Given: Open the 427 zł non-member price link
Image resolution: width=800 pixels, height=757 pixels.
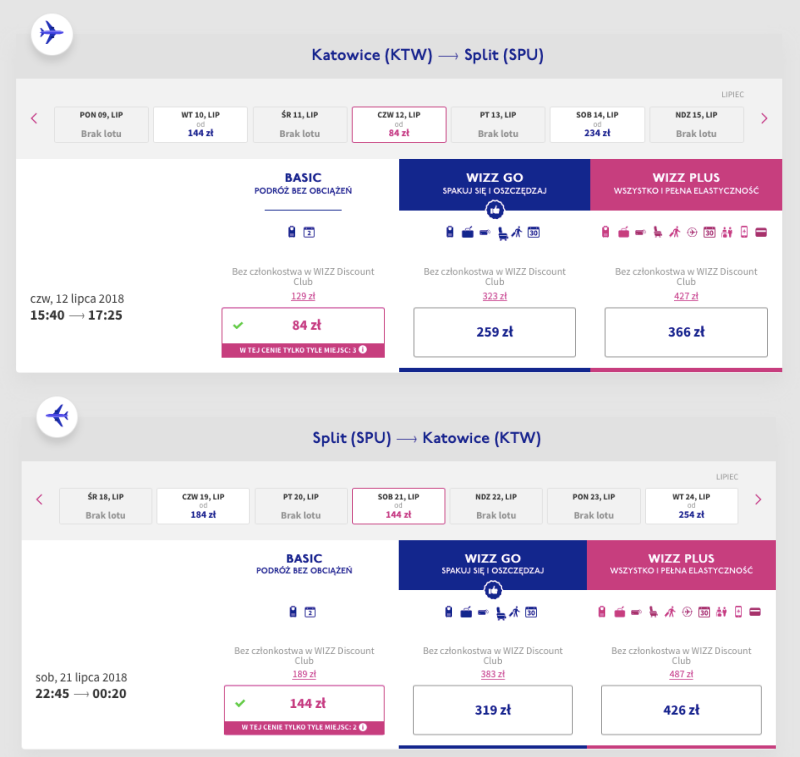Looking at the screenshot, I should click(x=686, y=296).
